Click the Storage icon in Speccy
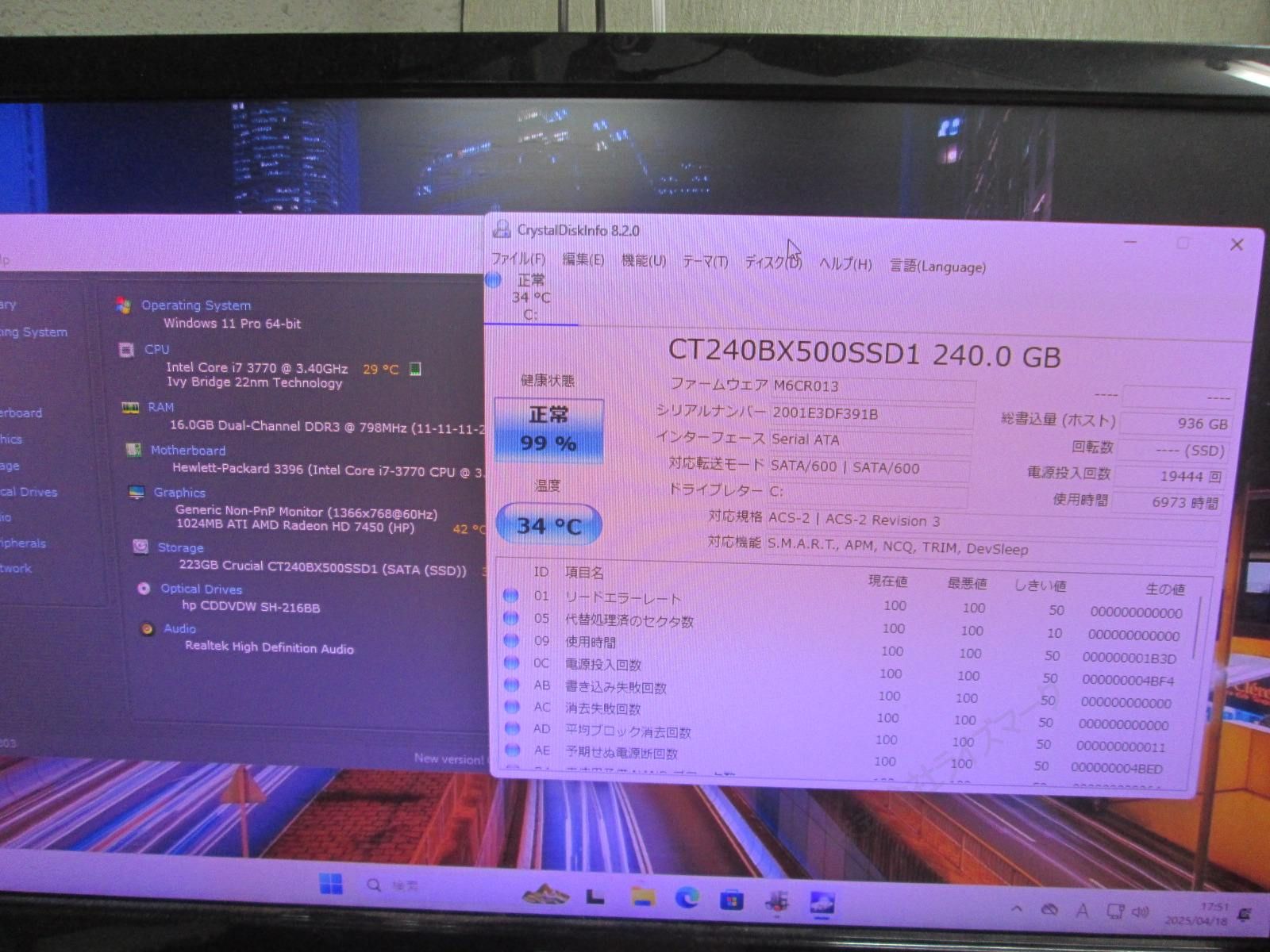1270x952 pixels. 140,547
